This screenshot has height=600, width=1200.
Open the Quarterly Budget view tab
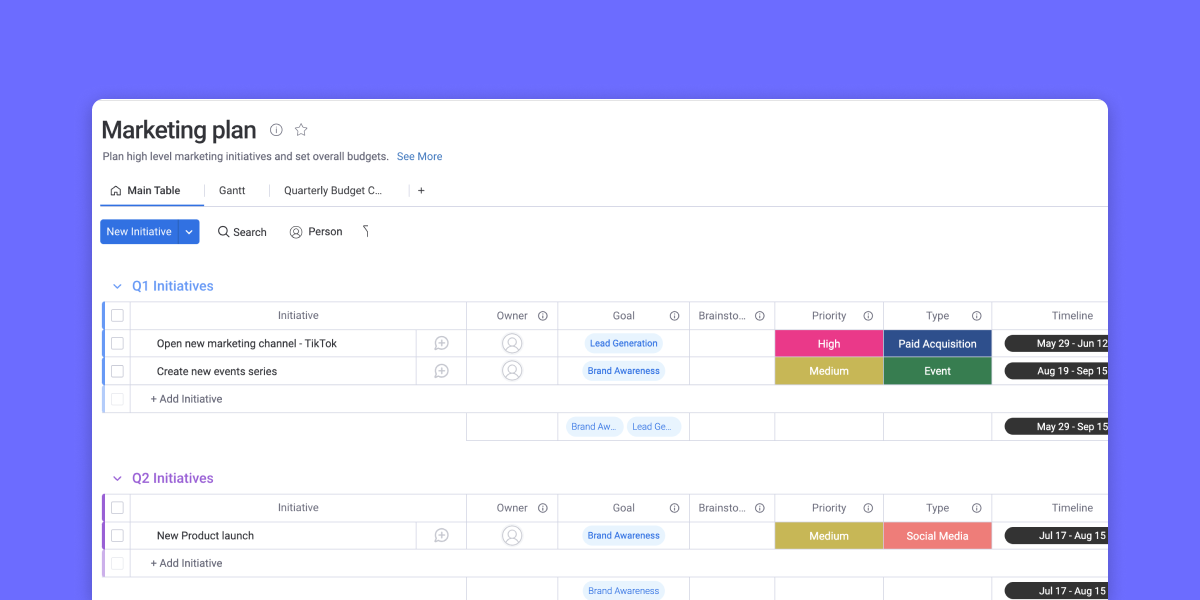(x=334, y=190)
